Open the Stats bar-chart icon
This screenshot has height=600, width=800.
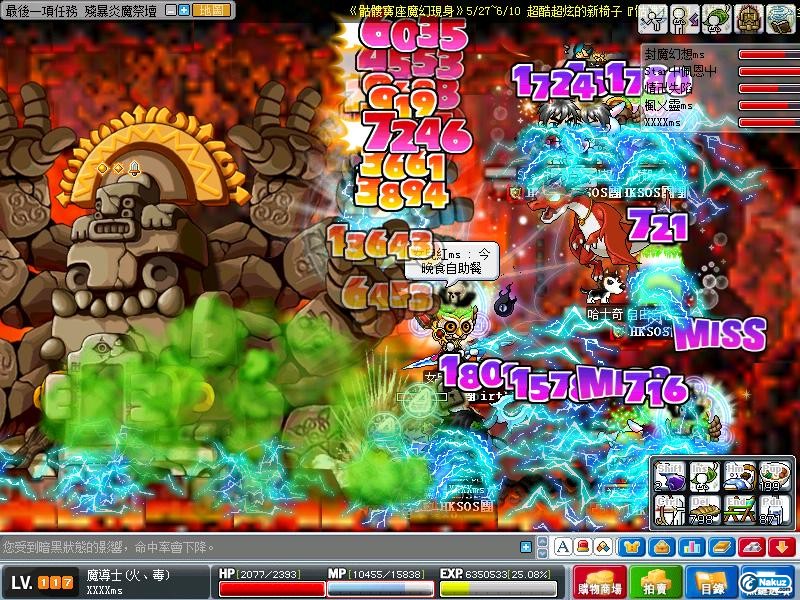[692, 547]
